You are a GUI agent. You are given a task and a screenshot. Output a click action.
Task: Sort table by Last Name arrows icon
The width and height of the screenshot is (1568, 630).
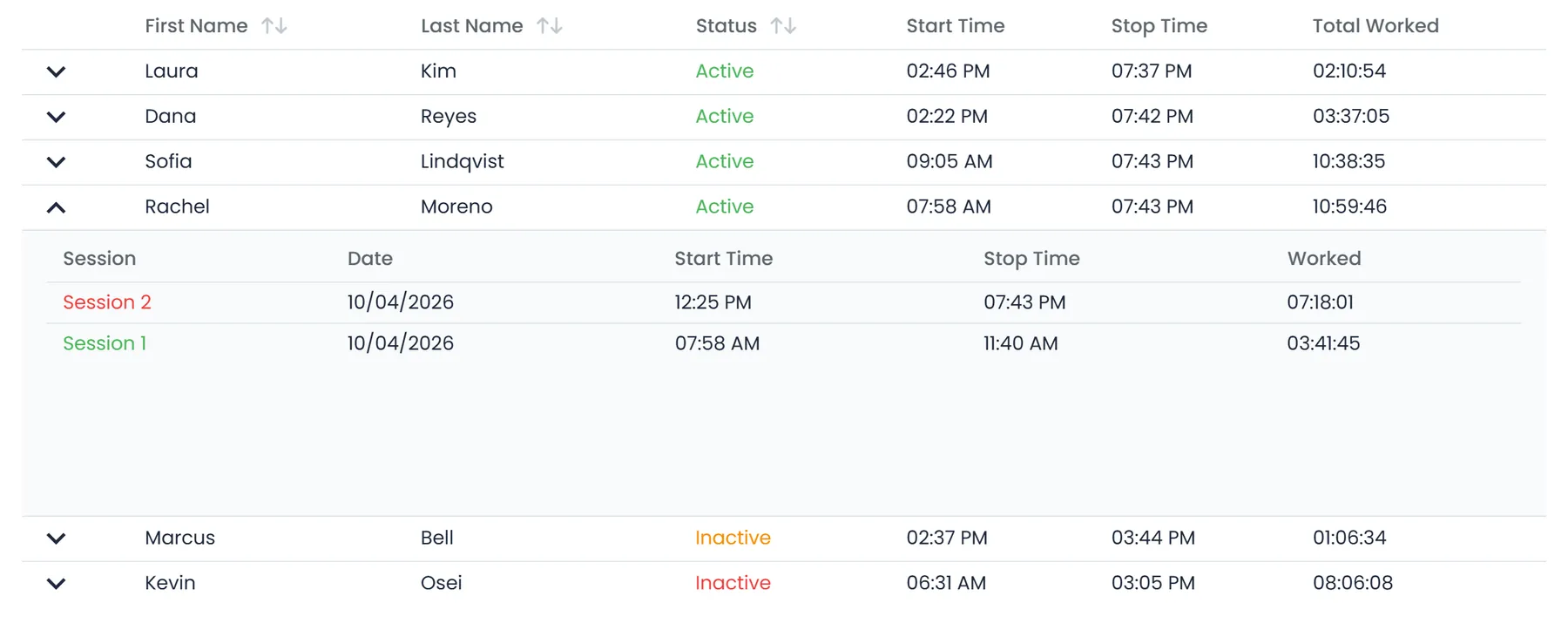coord(550,26)
